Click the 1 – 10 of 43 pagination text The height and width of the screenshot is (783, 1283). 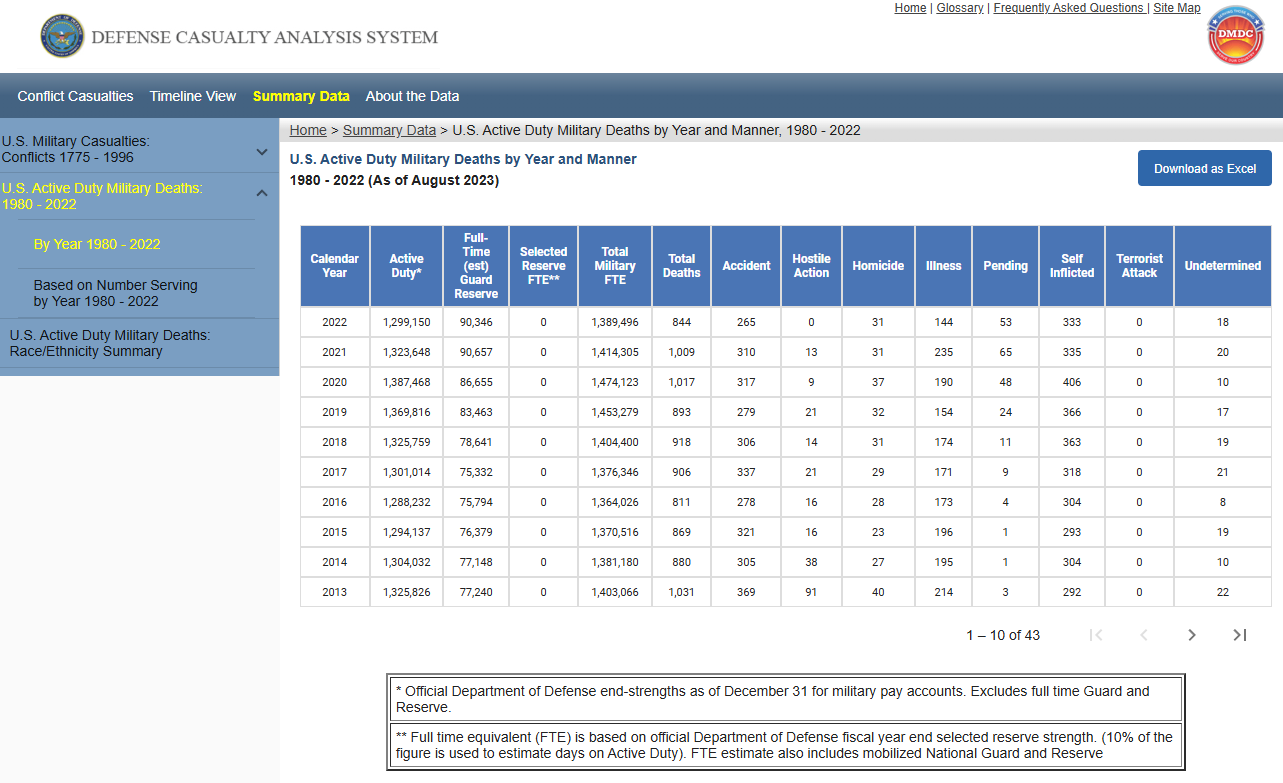pyautogui.click(x=1003, y=635)
